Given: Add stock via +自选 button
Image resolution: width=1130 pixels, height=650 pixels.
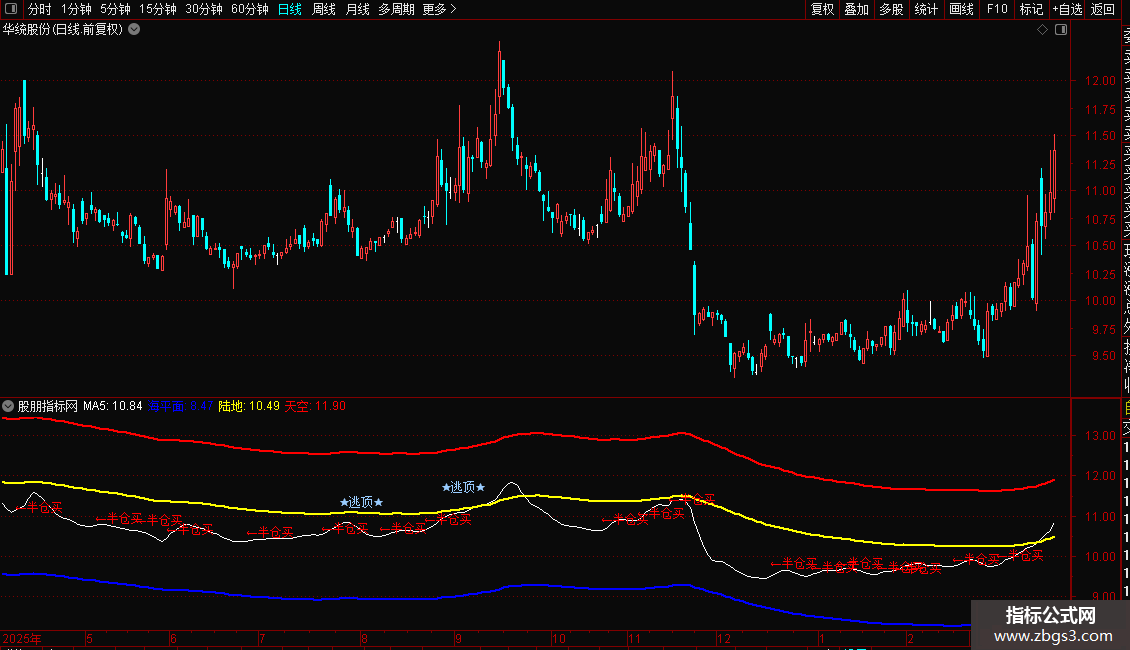Looking at the screenshot, I should click(1067, 9).
